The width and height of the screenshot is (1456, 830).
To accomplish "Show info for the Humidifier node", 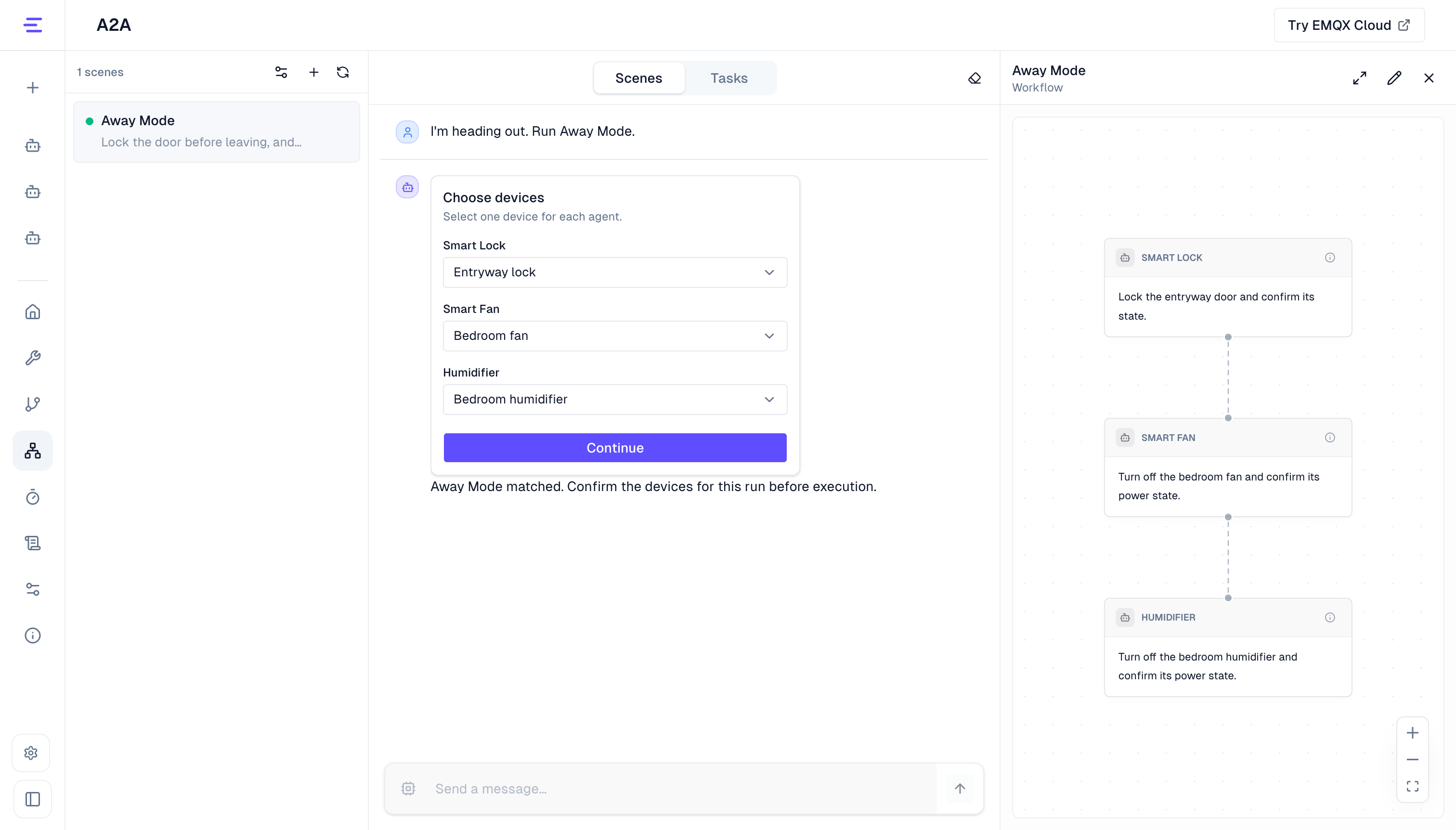I will pos(1330,617).
